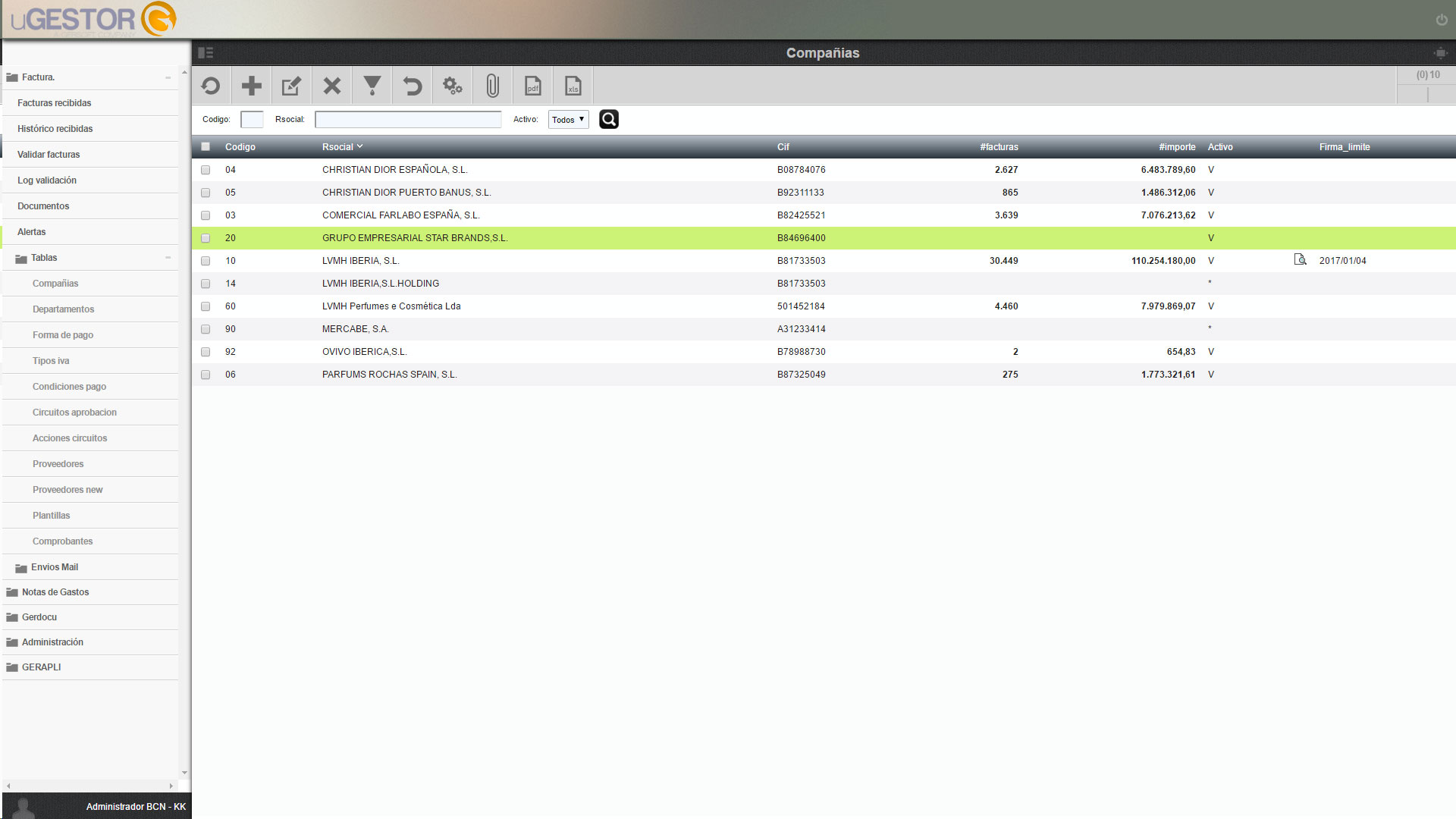Screen dimensions: 1456x819
Task: Open the gears settings toolbar icon
Action: pyautogui.click(x=452, y=86)
